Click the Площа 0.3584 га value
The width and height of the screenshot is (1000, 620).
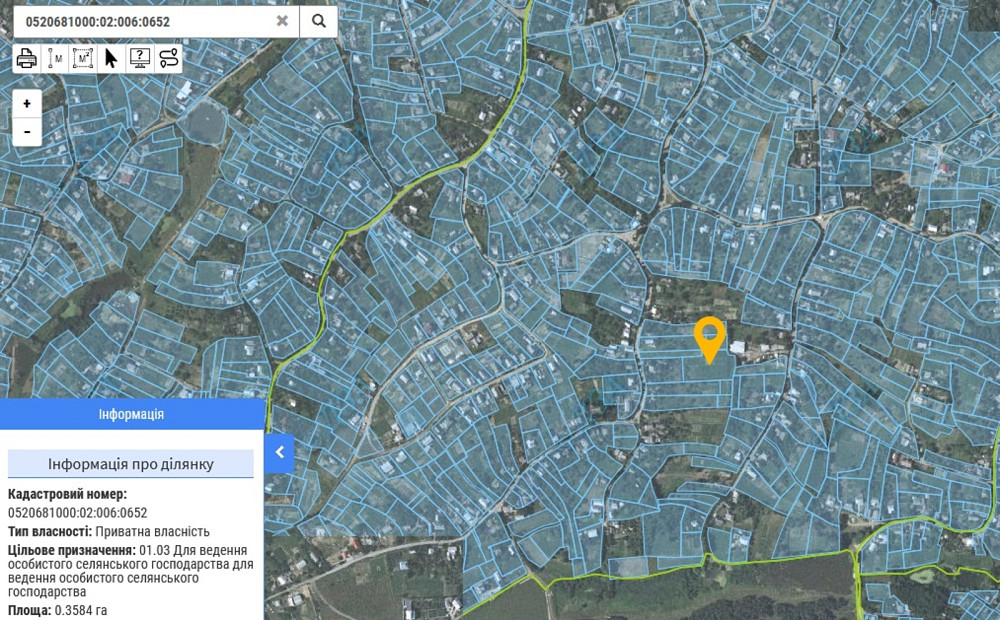(x=81, y=610)
